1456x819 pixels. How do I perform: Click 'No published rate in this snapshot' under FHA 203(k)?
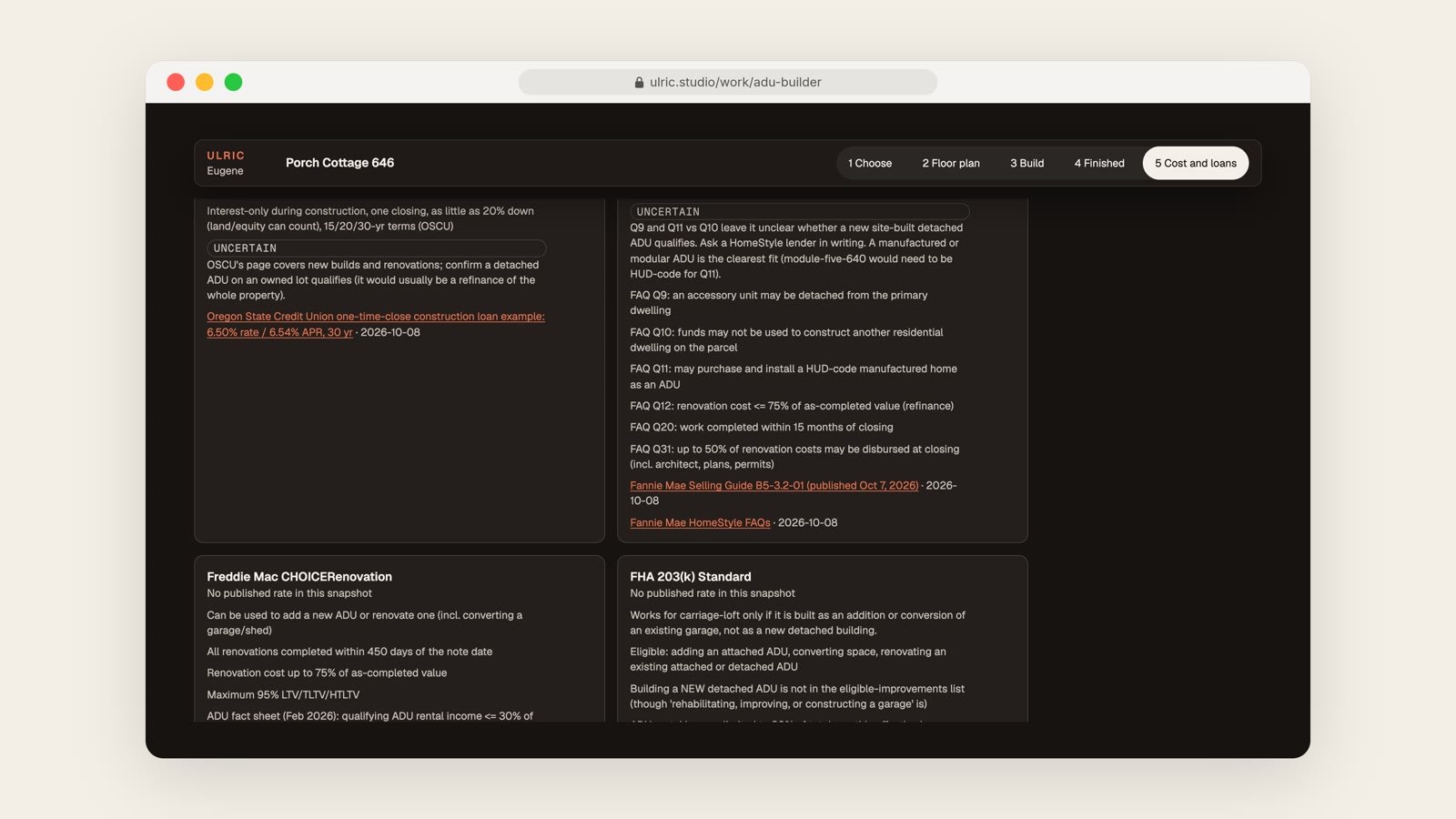[x=713, y=593]
